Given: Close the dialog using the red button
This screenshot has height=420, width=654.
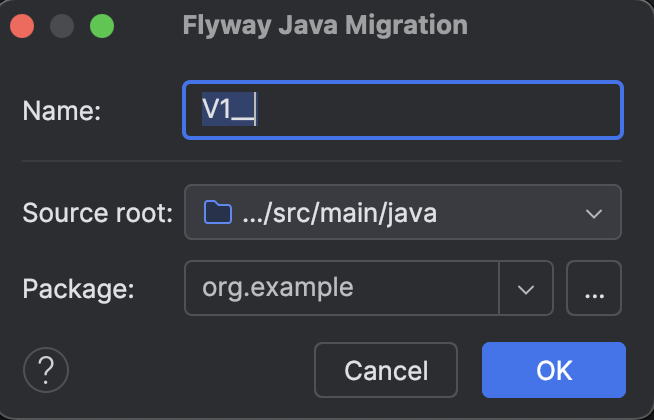Looking at the screenshot, I should coord(23,25).
